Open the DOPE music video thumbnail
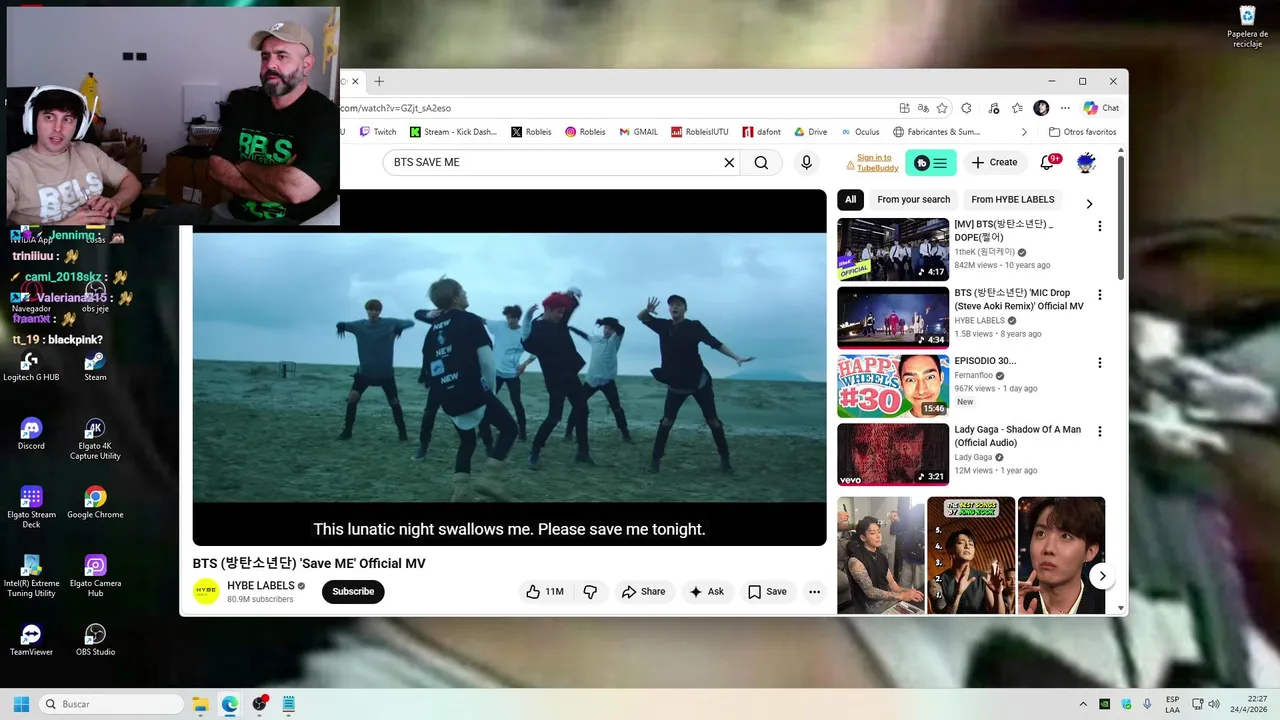1280x720 pixels. (893, 249)
